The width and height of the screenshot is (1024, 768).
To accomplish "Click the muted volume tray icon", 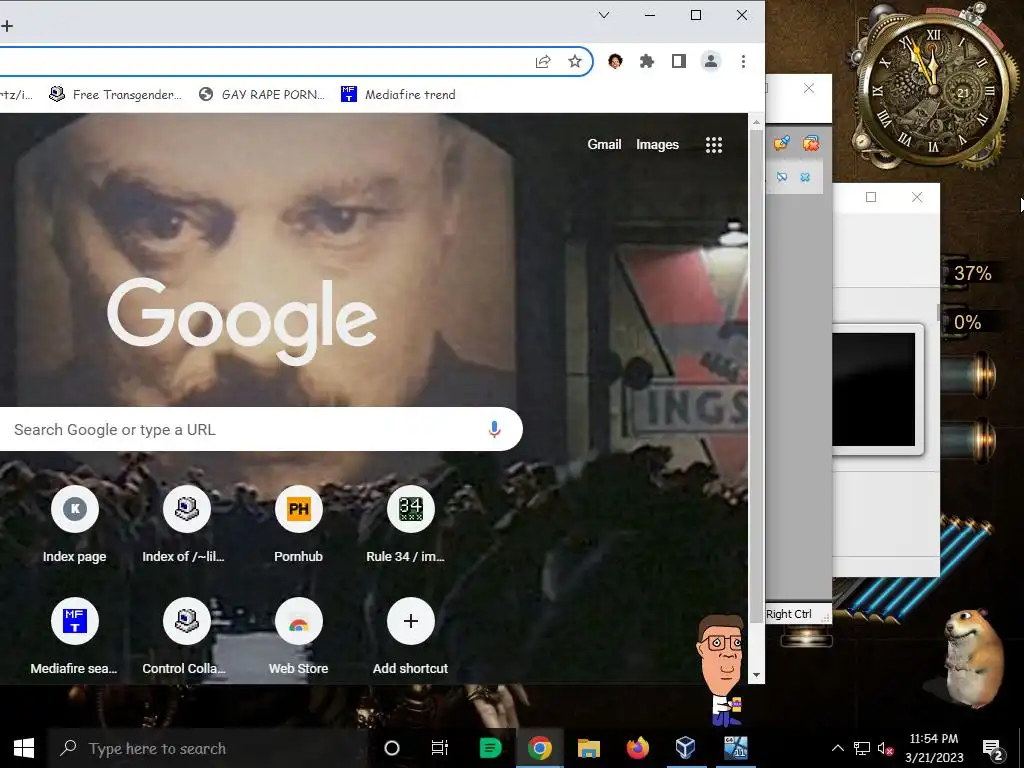I will coord(886,748).
